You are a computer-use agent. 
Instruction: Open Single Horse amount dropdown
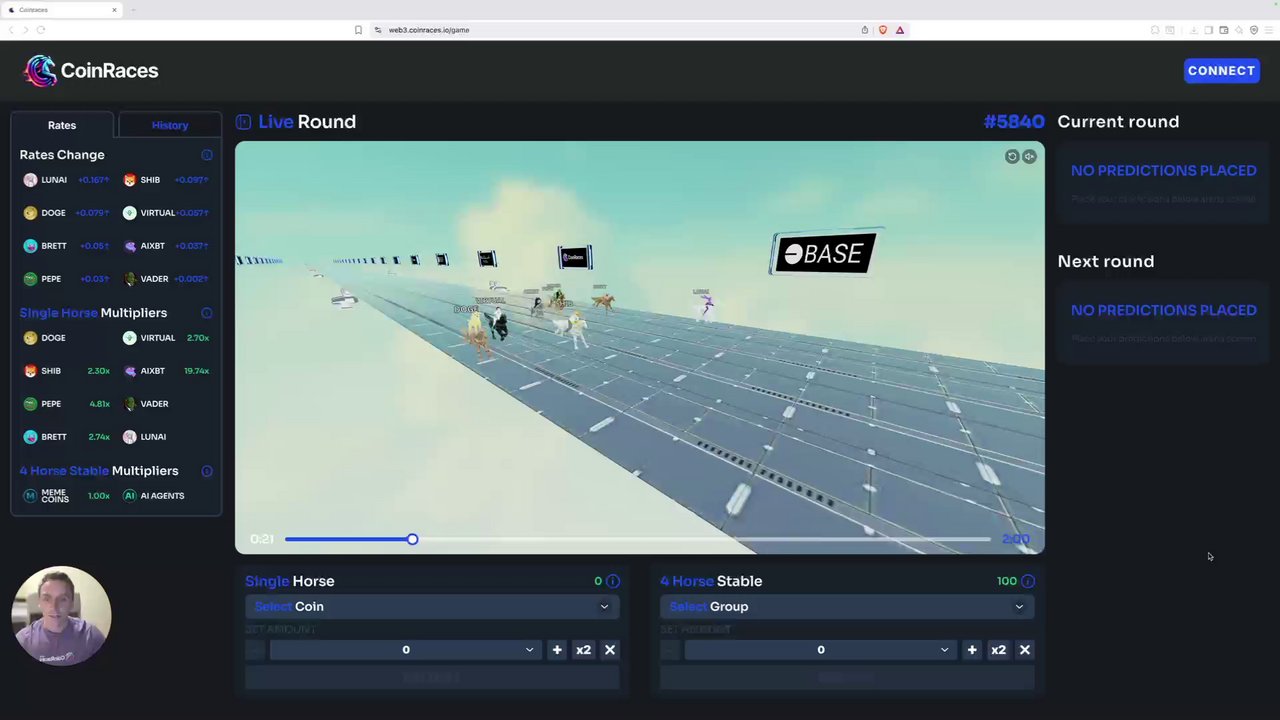pos(405,650)
